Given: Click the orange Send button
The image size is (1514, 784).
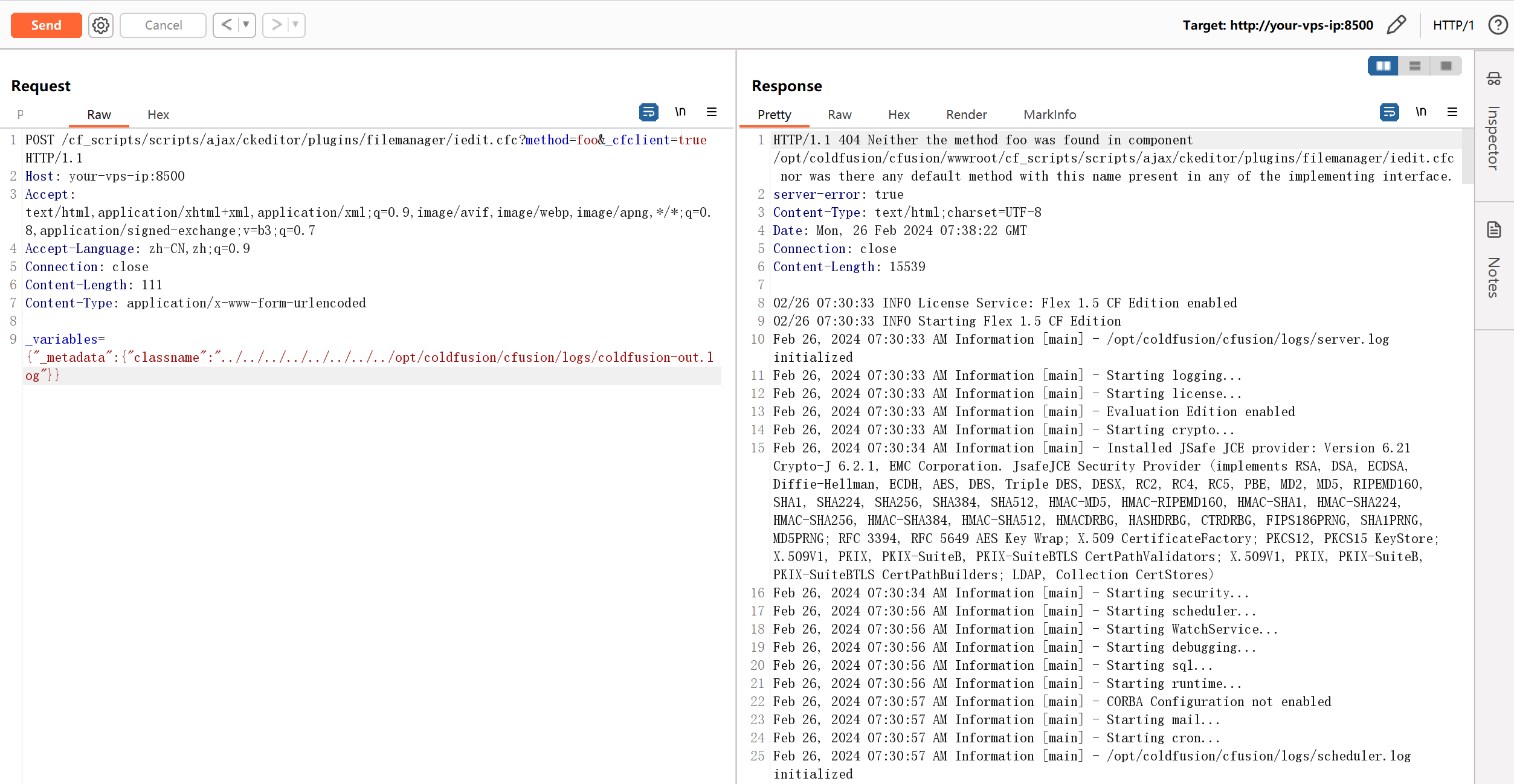Looking at the screenshot, I should coord(46,25).
